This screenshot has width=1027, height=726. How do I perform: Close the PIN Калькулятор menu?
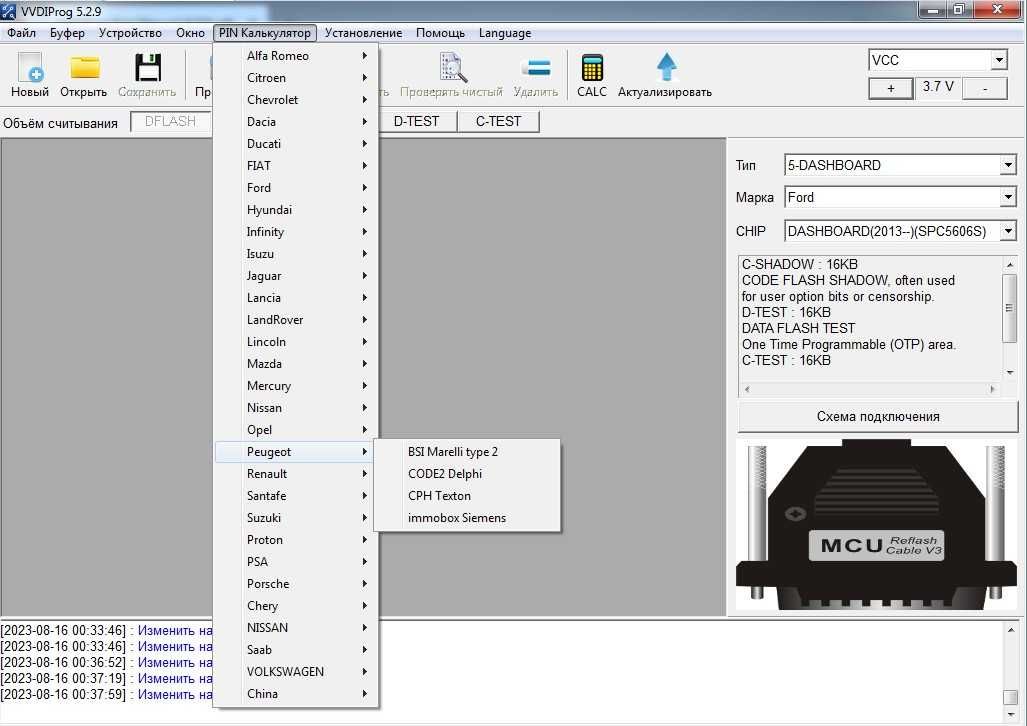click(x=265, y=33)
